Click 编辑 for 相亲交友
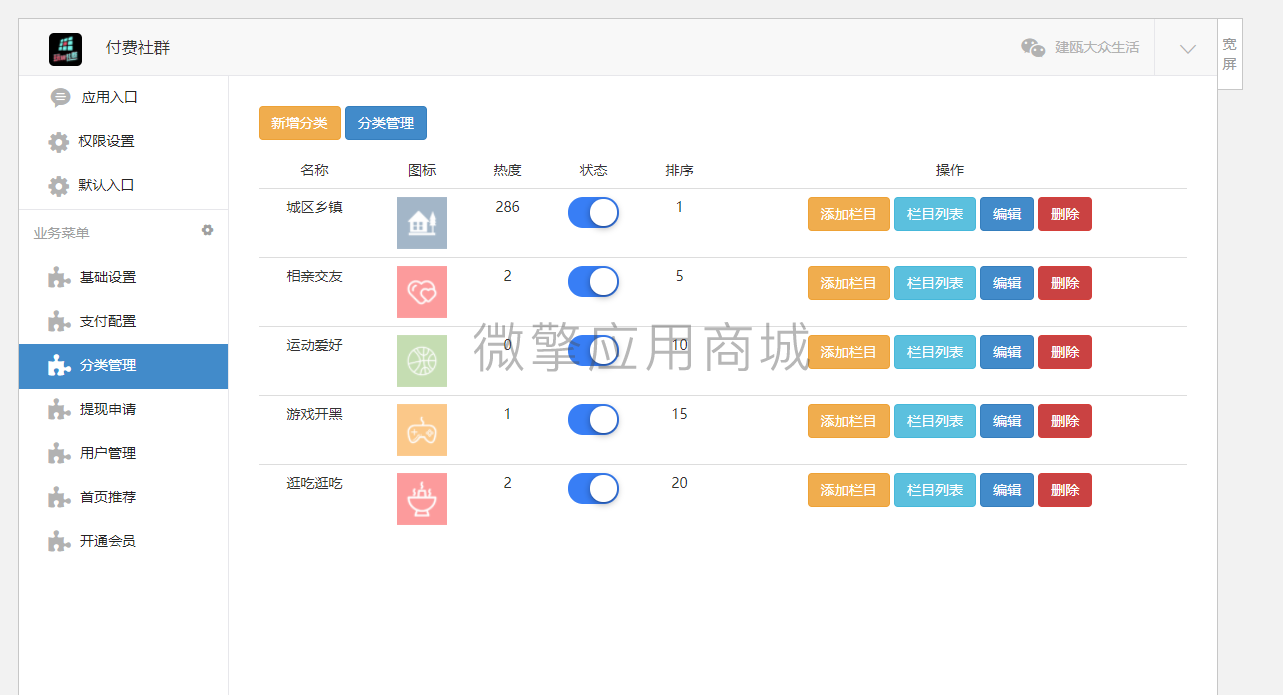This screenshot has height=695, width=1283. [x=1007, y=283]
